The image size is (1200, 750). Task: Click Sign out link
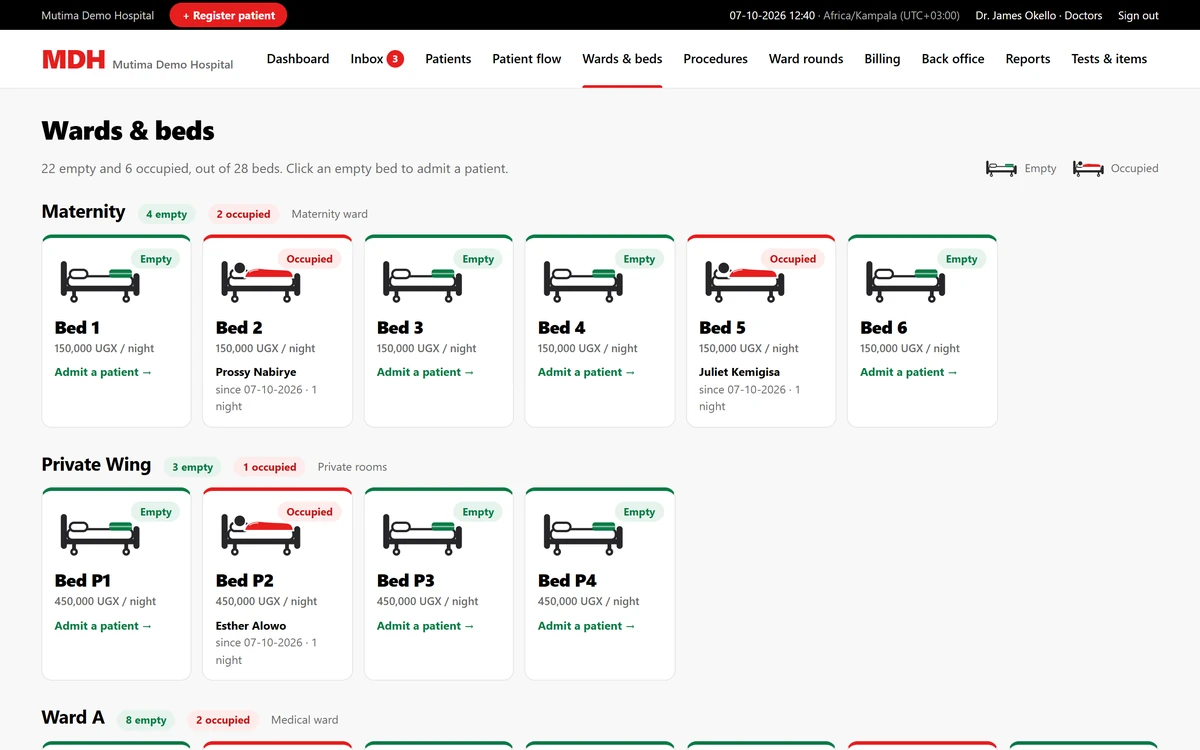pyautogui.click(x=1138, y=15)
